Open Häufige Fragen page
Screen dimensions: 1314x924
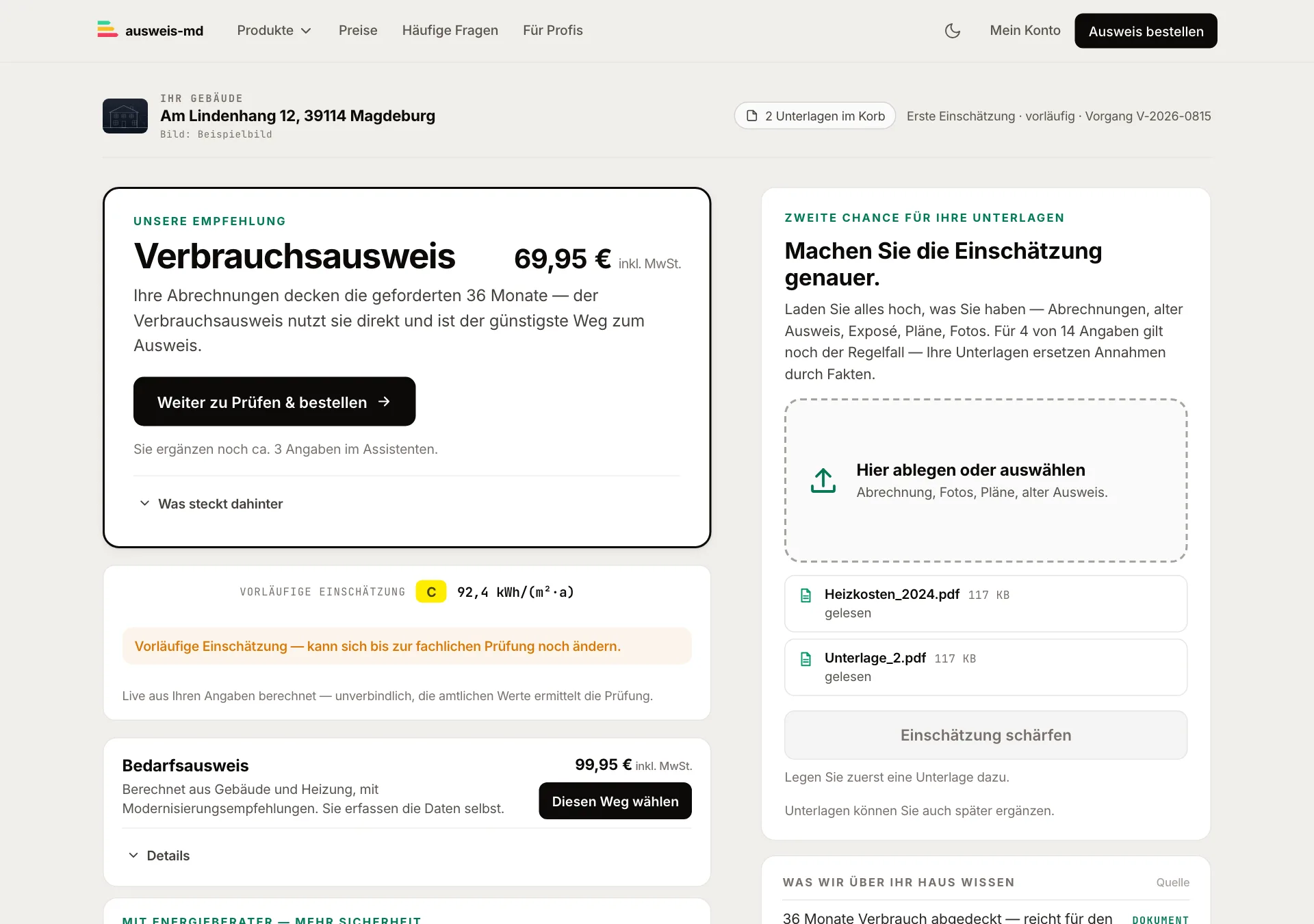tap(450, 31)
